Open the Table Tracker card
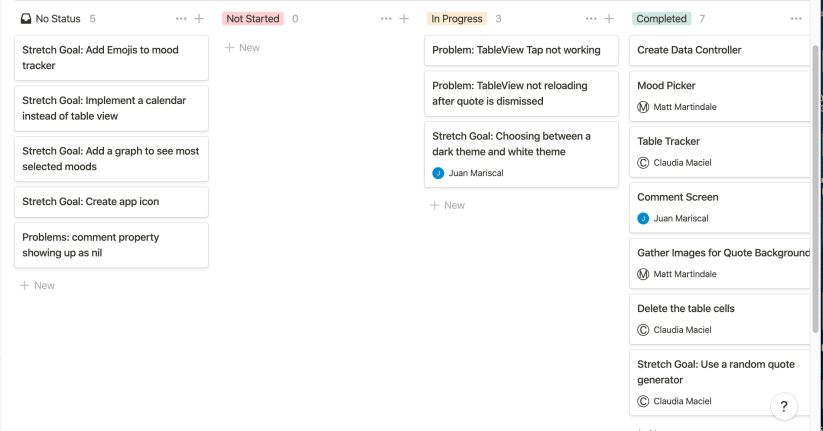Screen dimensions: 823x431 tap(720, 152)
